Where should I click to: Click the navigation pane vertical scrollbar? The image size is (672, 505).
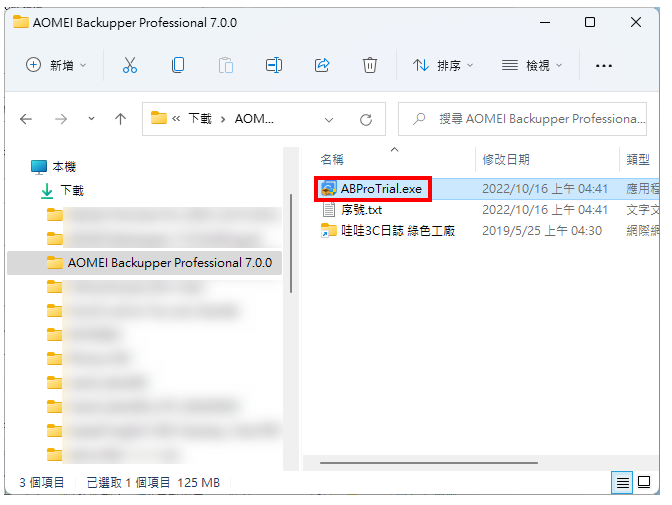coord(291,243)
